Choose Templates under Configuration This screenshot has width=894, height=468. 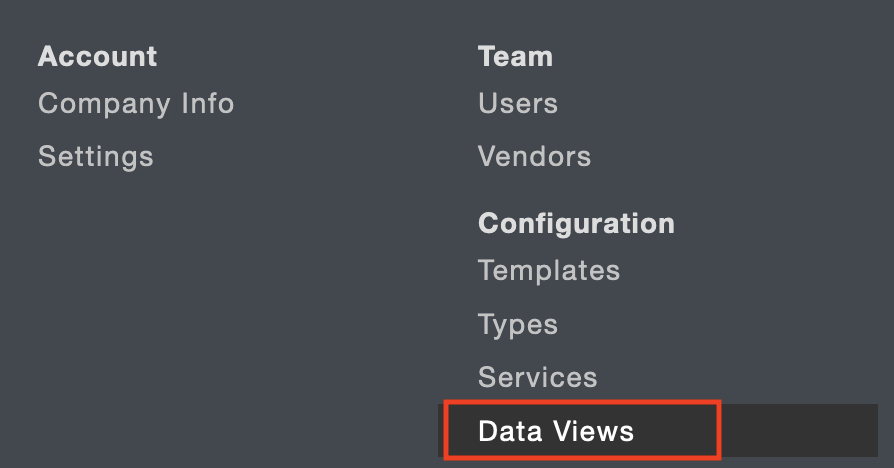tap(549, 270)
